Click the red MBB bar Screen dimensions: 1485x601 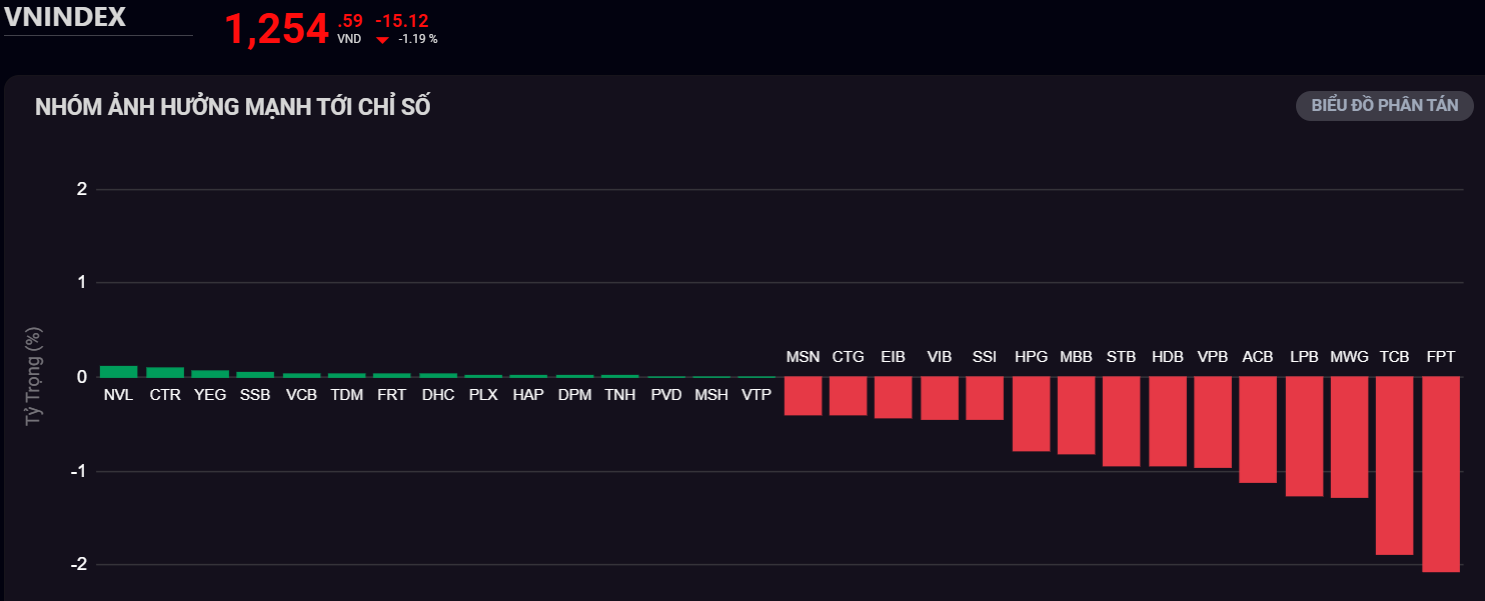(x=1076, y=415)
